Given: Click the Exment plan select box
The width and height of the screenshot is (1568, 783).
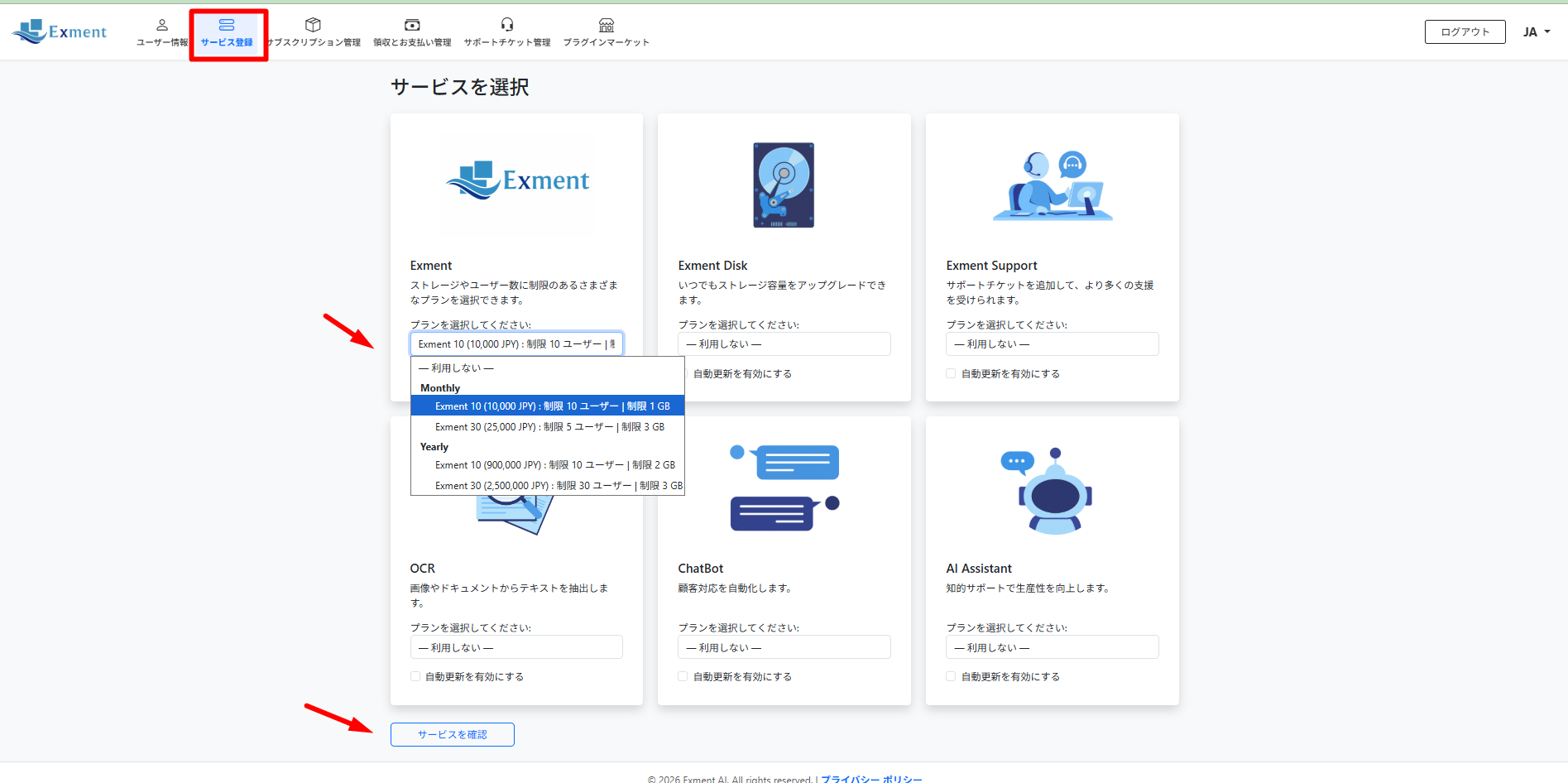Looking at the screenshot, I should pos(516,343).
